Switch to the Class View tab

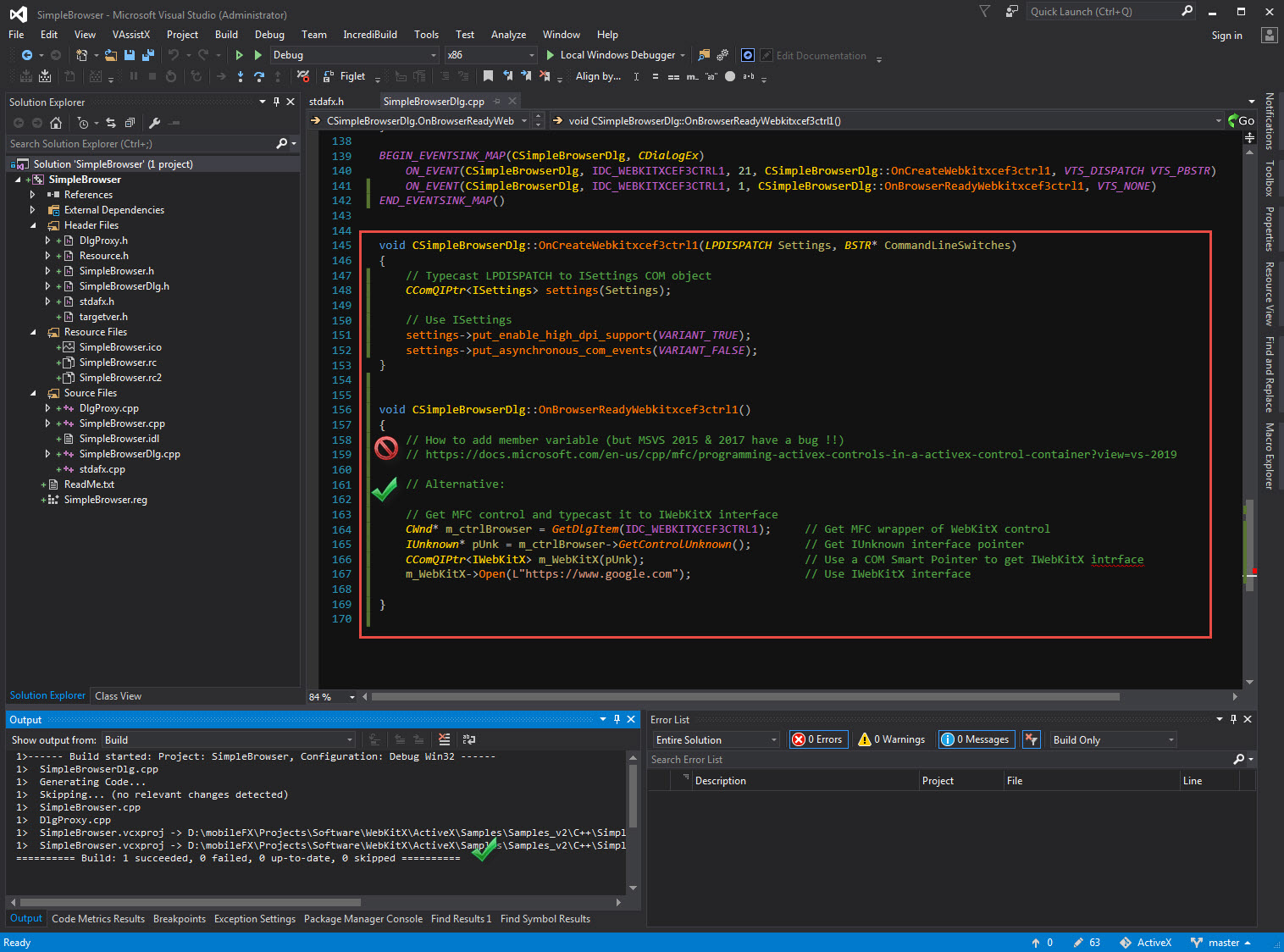tap(119, 696)
